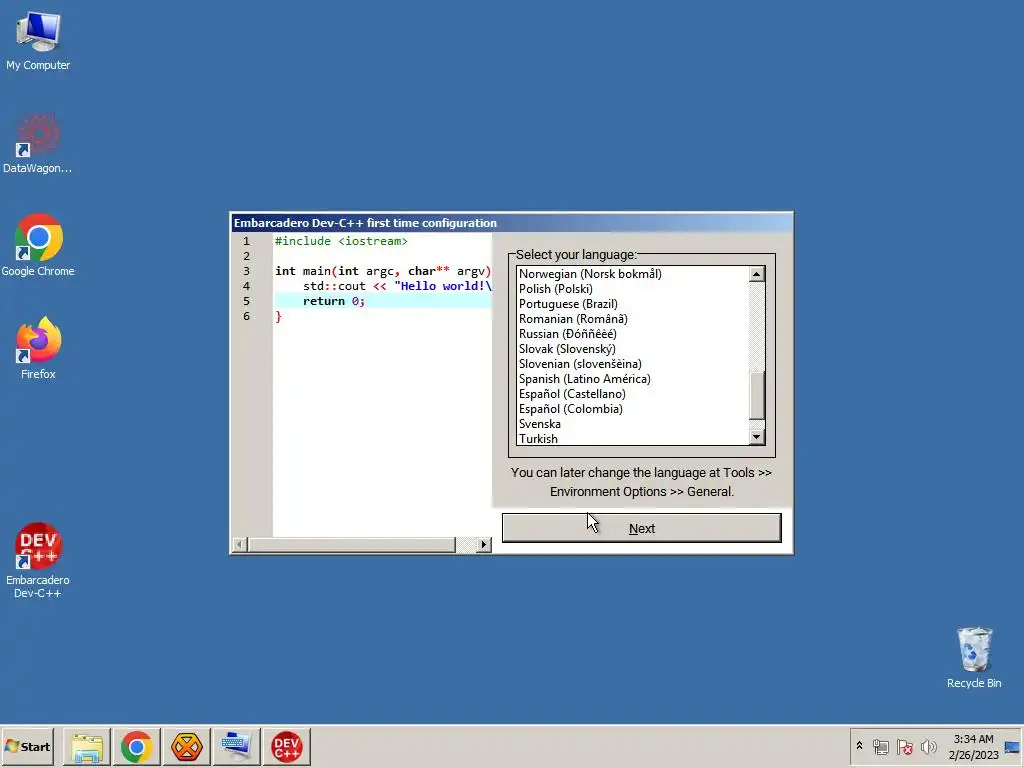The height and width of the screenshot is (768, 1024).
Task: Select Polish (Polski) language
Action: pyautogui.click(x=632, y=289)
